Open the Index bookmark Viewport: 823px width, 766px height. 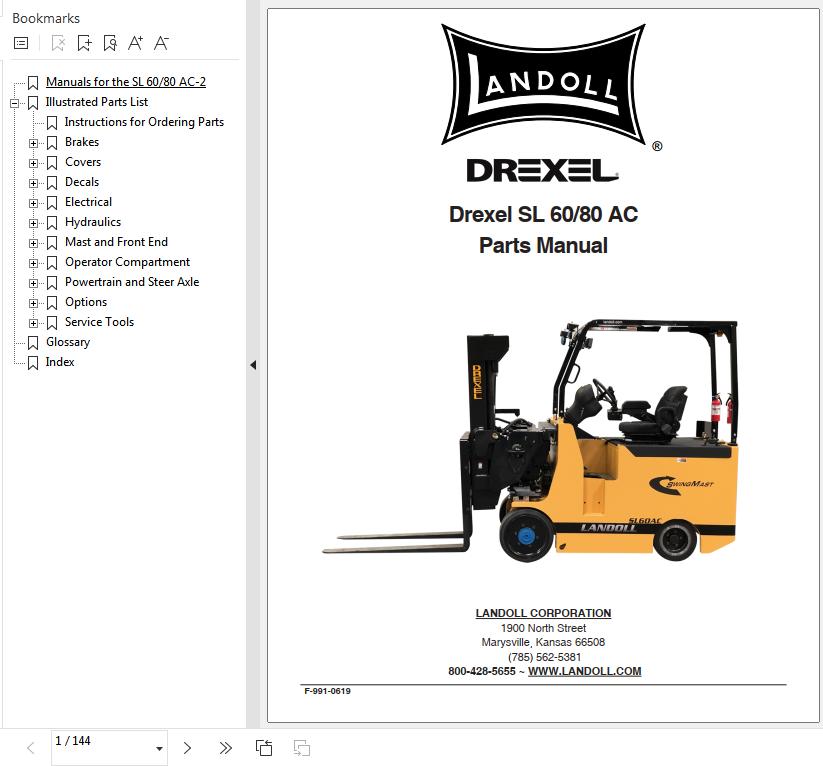60,362
